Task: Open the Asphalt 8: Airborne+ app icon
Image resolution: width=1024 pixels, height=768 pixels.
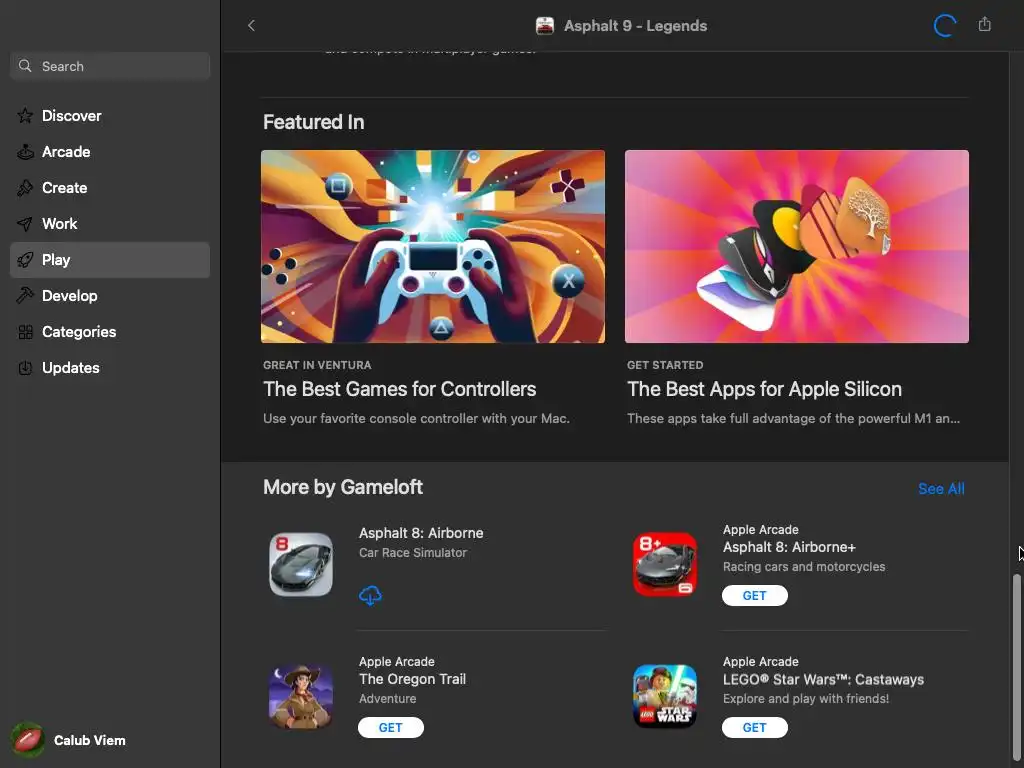Action: coord(665,565)
